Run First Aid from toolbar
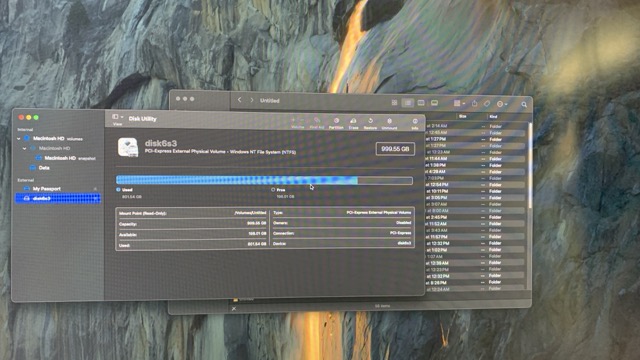The image size is (640, 360). click(x=317, y=121)
